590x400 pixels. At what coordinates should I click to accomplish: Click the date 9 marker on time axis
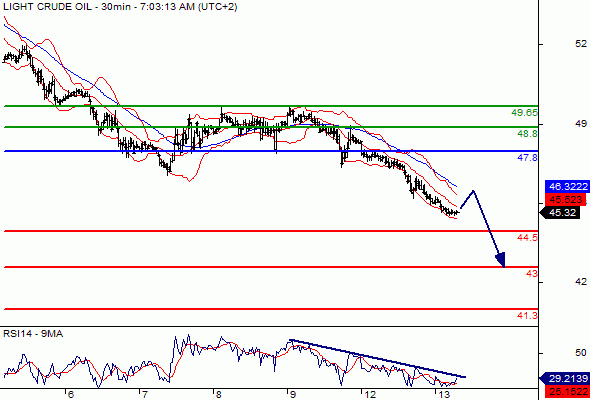[293, 394]
